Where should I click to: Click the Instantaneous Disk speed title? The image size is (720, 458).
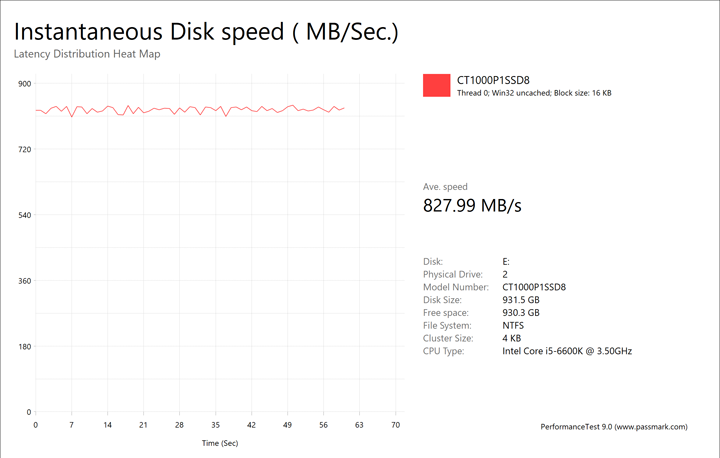pyautogui.click(x=206, y=31)
